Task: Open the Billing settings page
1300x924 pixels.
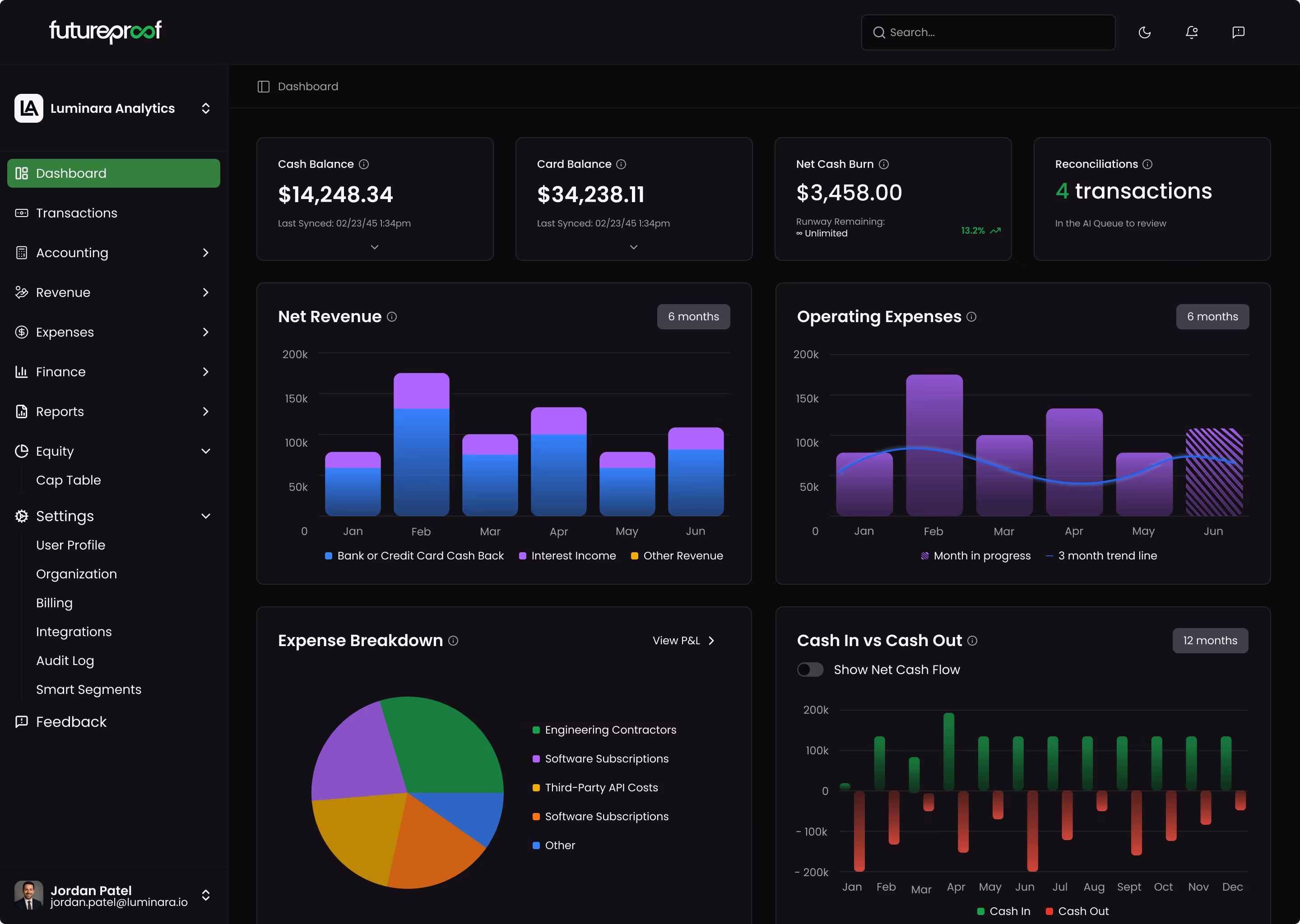Action: (54, 602)
